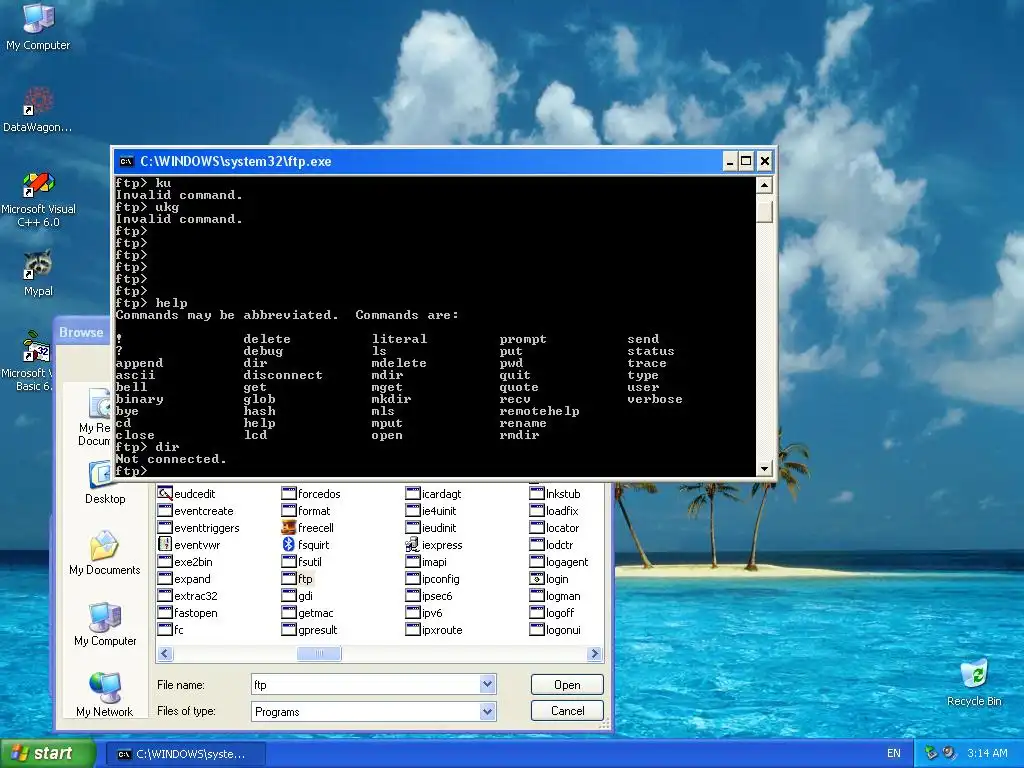
Task: Click the console scroll-up arrow
Action: pos(765,185)
